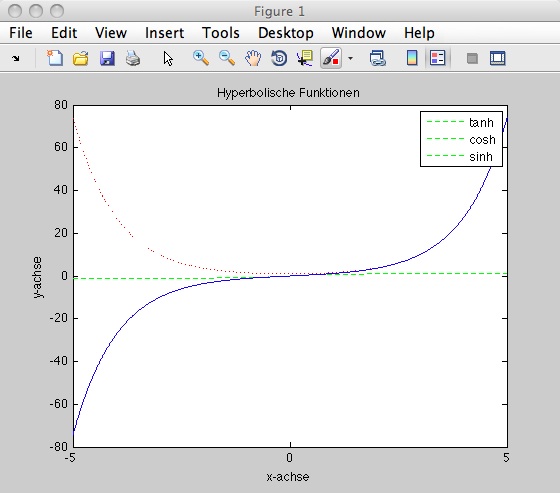Select the Pan hand tool
The width and height of the screenshot is (560, 493).
click(x=253, y=58)
